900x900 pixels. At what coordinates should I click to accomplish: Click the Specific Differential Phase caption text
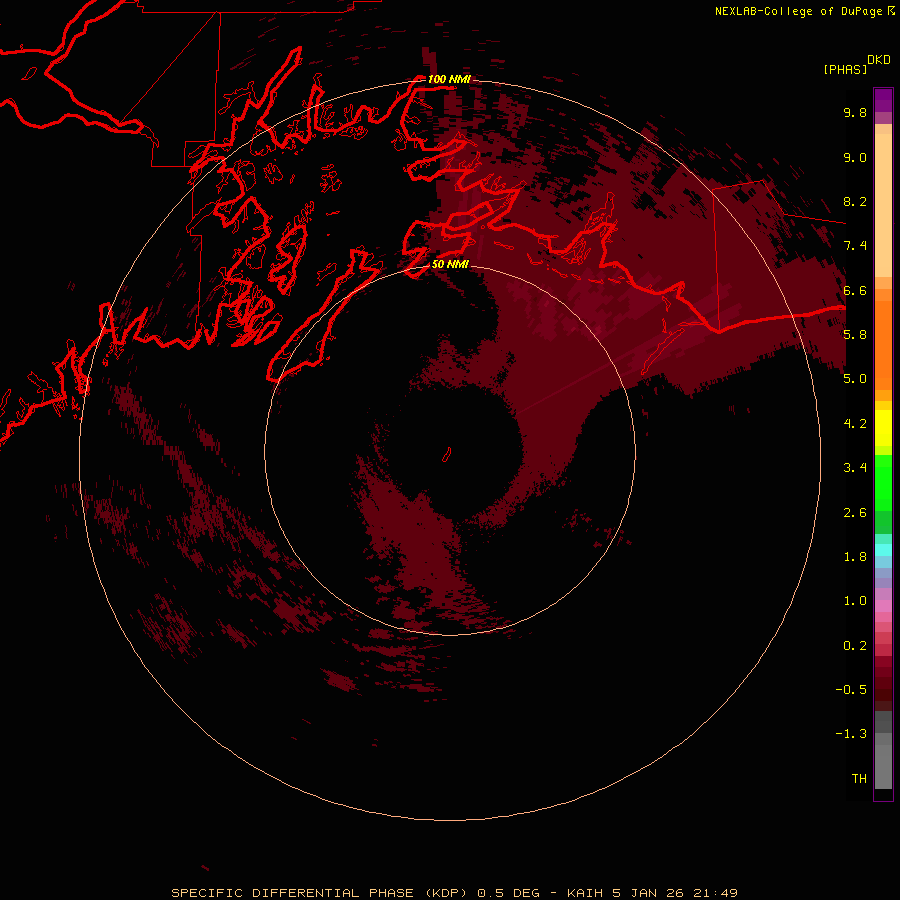tap(454, 893)
